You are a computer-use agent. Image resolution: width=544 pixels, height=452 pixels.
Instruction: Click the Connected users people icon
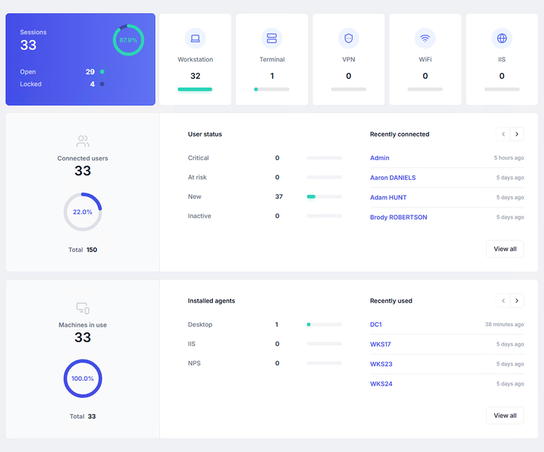pyautogui.click(x=83, y=141)
